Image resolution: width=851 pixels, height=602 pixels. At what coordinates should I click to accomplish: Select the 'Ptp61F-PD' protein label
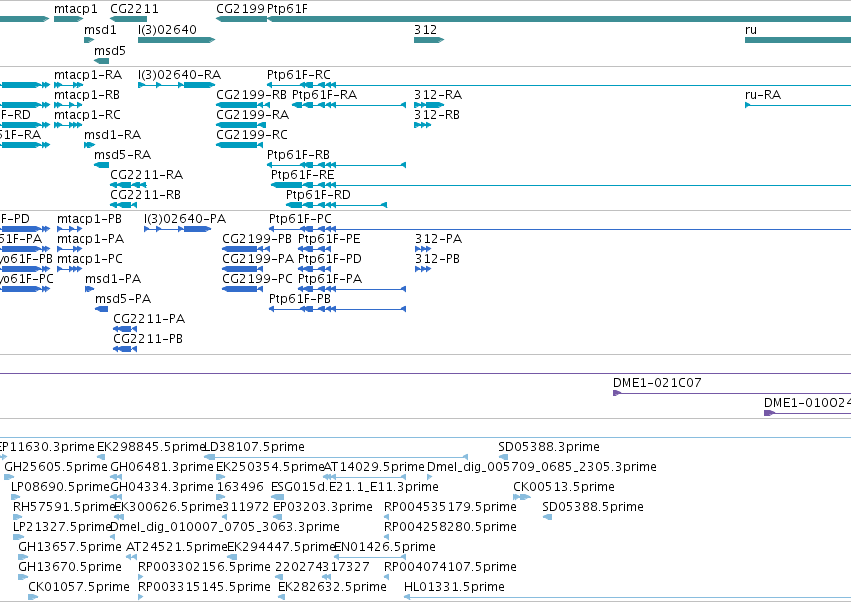329,258
